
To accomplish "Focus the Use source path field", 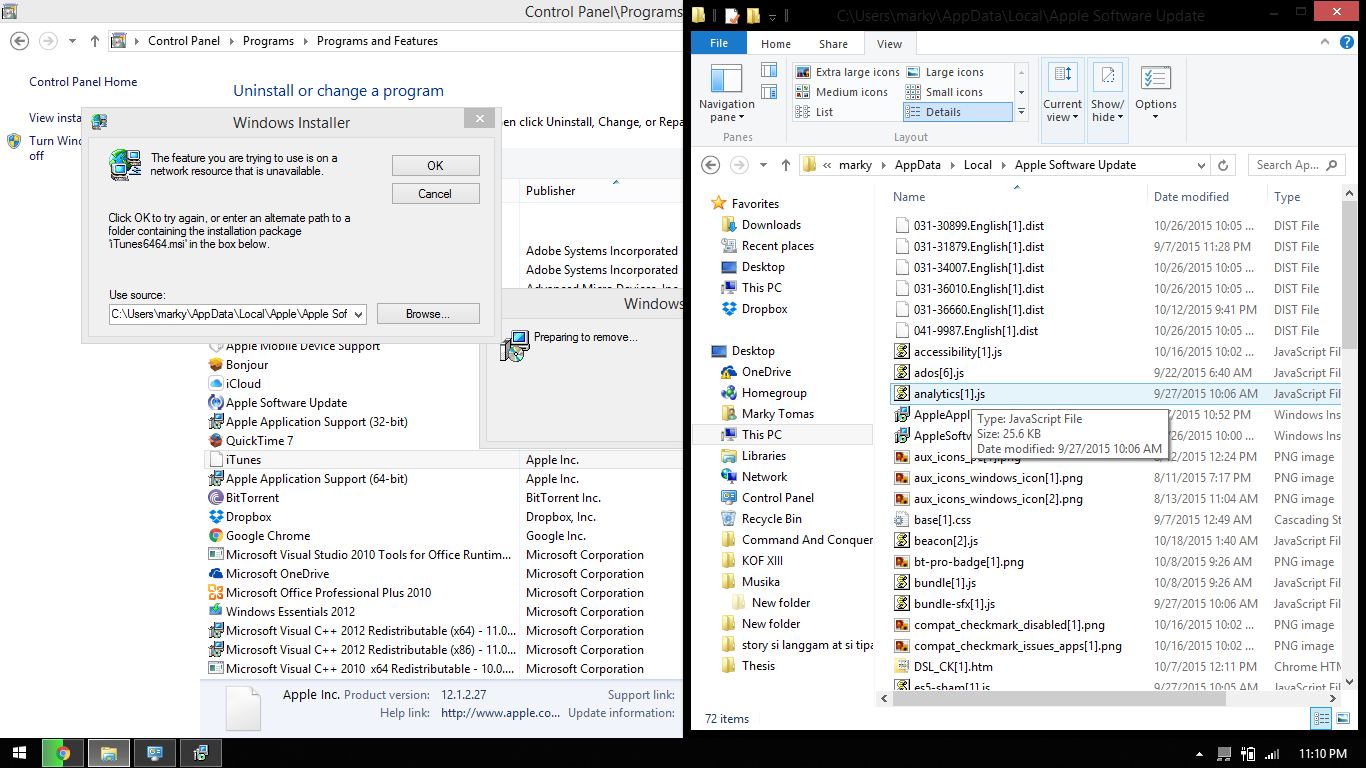I will [x=230, y=314].
